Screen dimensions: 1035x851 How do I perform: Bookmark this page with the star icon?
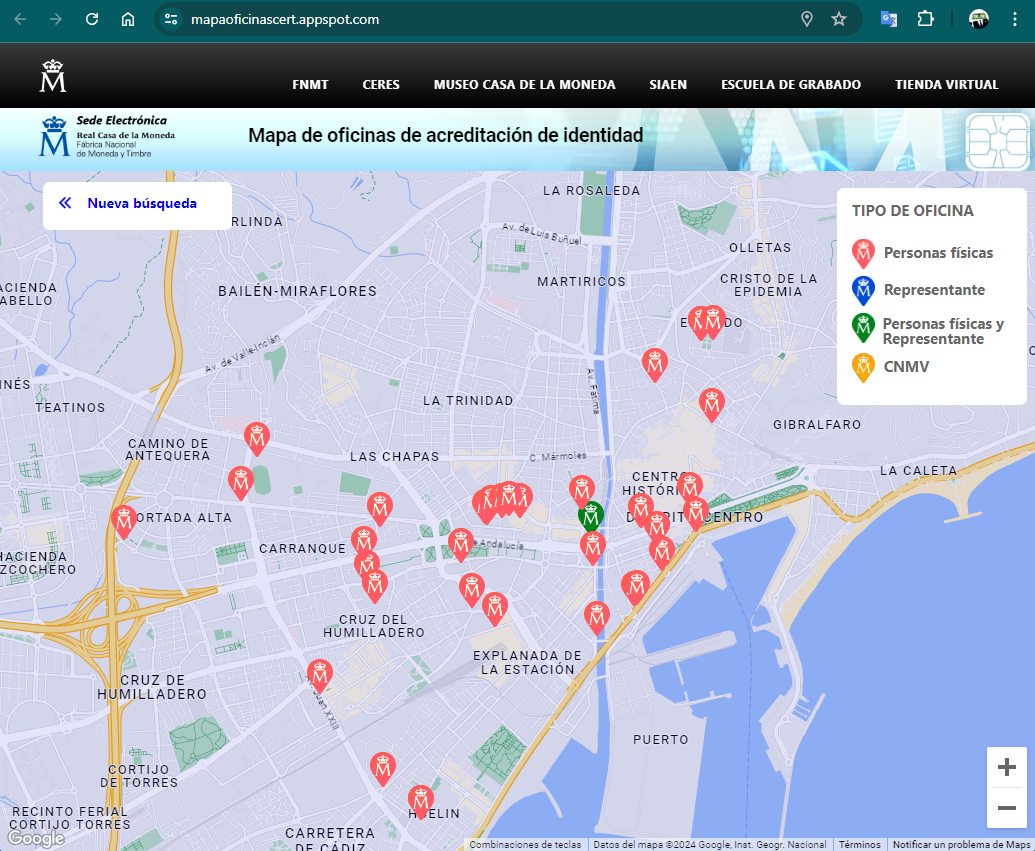(x=839, y=19)
